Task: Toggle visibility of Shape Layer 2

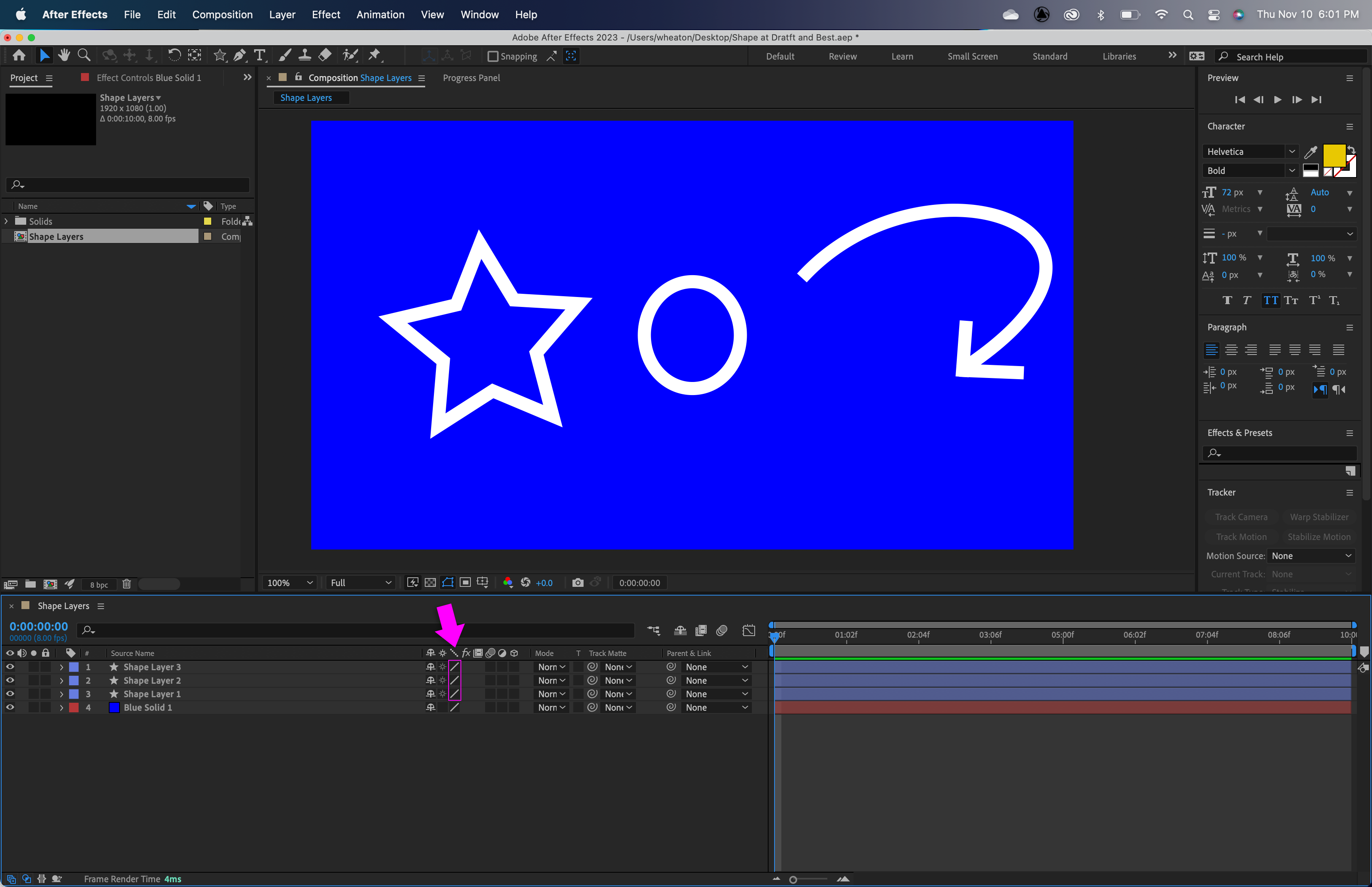Action: pyautogui.click(x=10, y=680)
